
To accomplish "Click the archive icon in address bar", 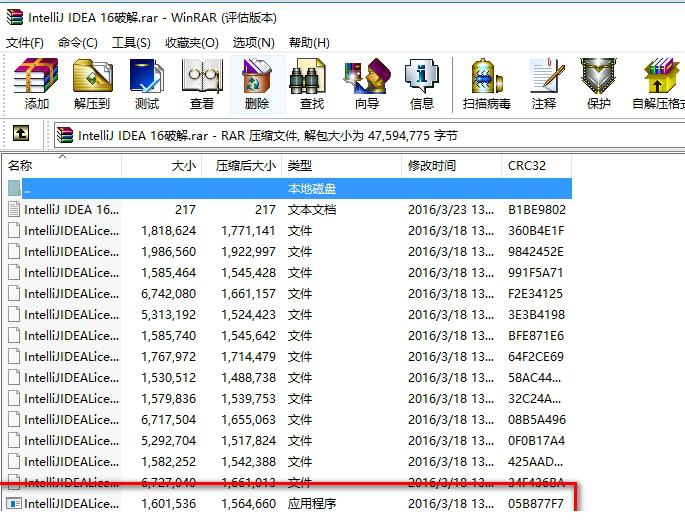I will (65, 135).
